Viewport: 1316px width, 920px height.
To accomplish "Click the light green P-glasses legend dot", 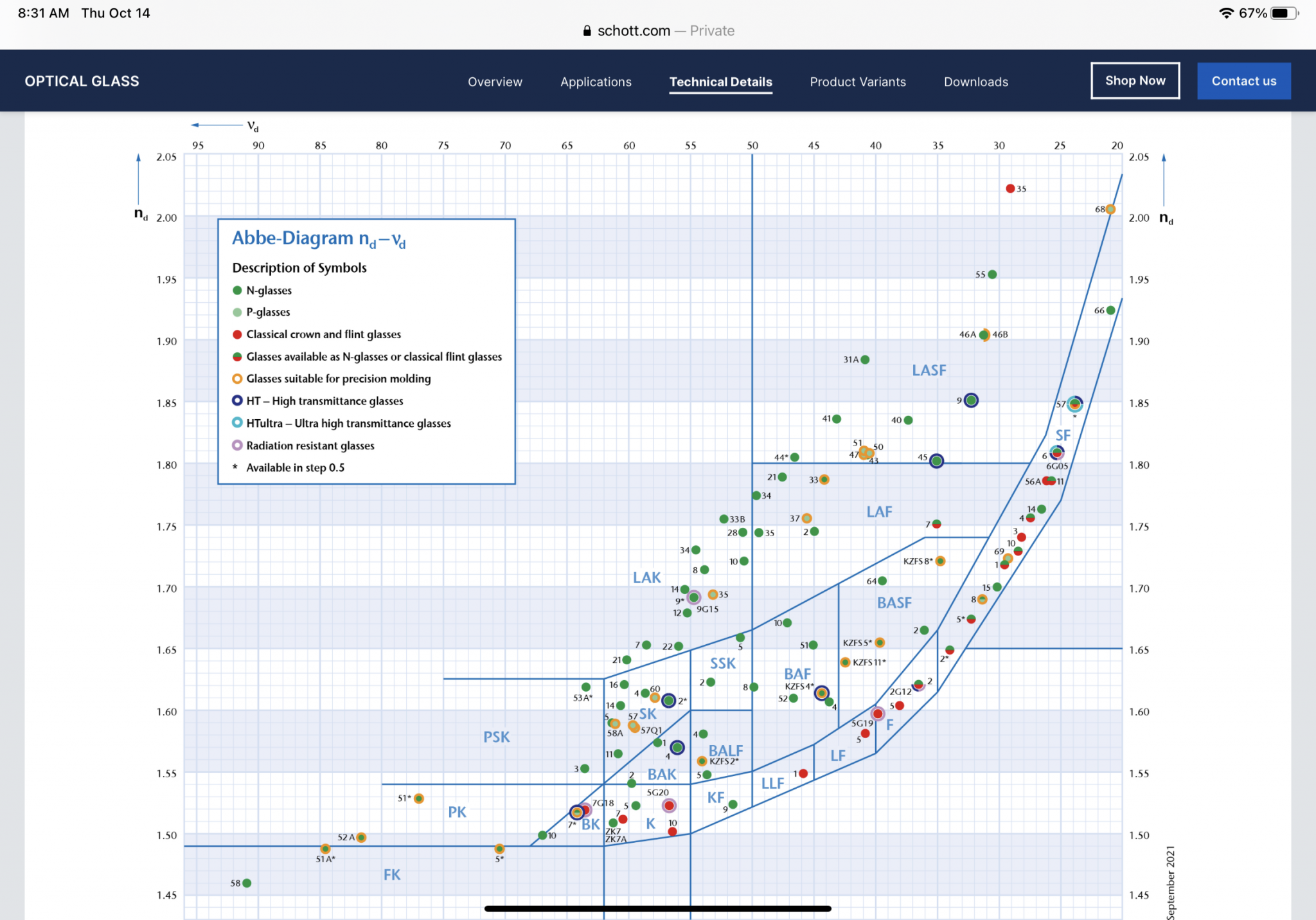I will [x=237, y=312].
